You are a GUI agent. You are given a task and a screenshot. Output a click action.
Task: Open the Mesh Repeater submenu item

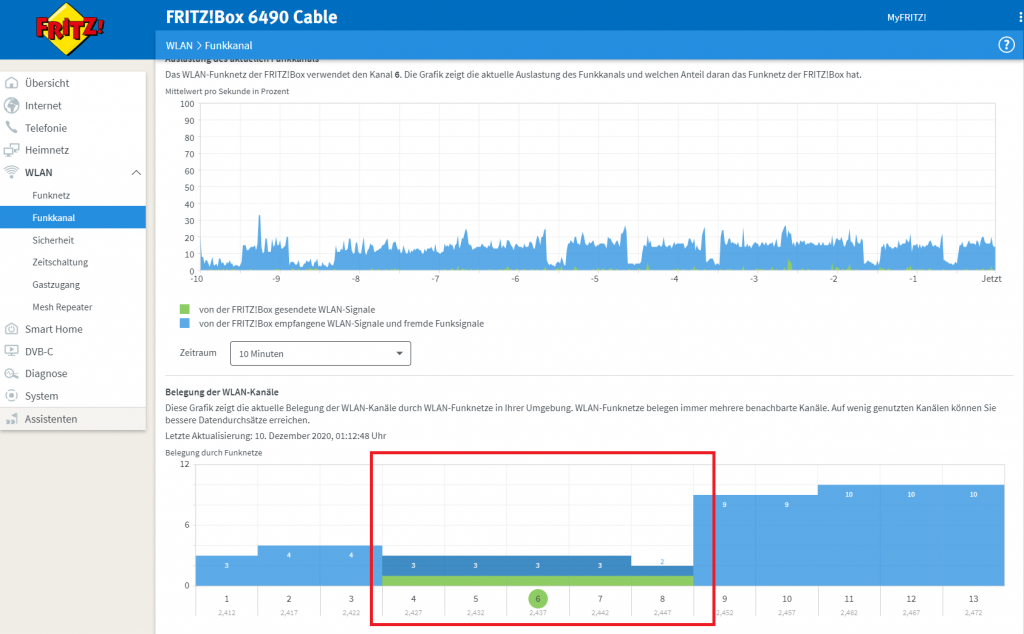(x=62, y=307)
